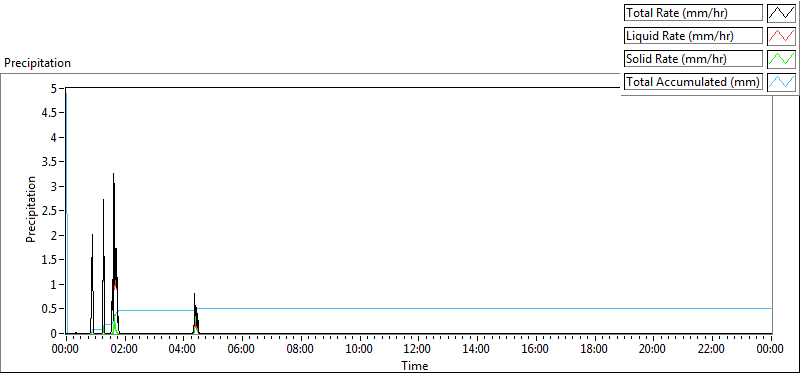Select the Total Accumulated (mm) legend label
Viewport: 800px width, 373px height.
click(x=693, y=82)
